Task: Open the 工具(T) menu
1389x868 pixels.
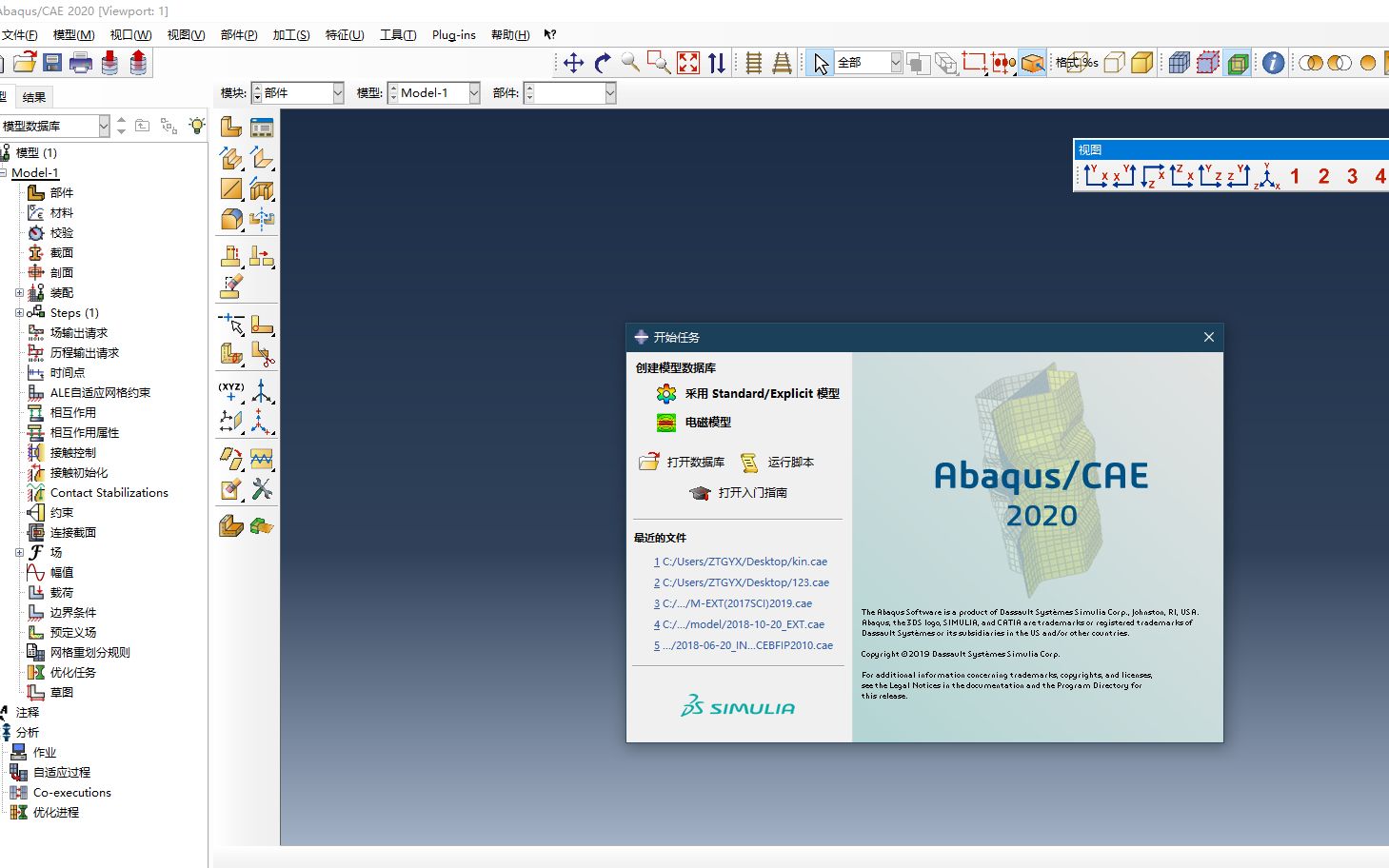Action: [398, 34]
